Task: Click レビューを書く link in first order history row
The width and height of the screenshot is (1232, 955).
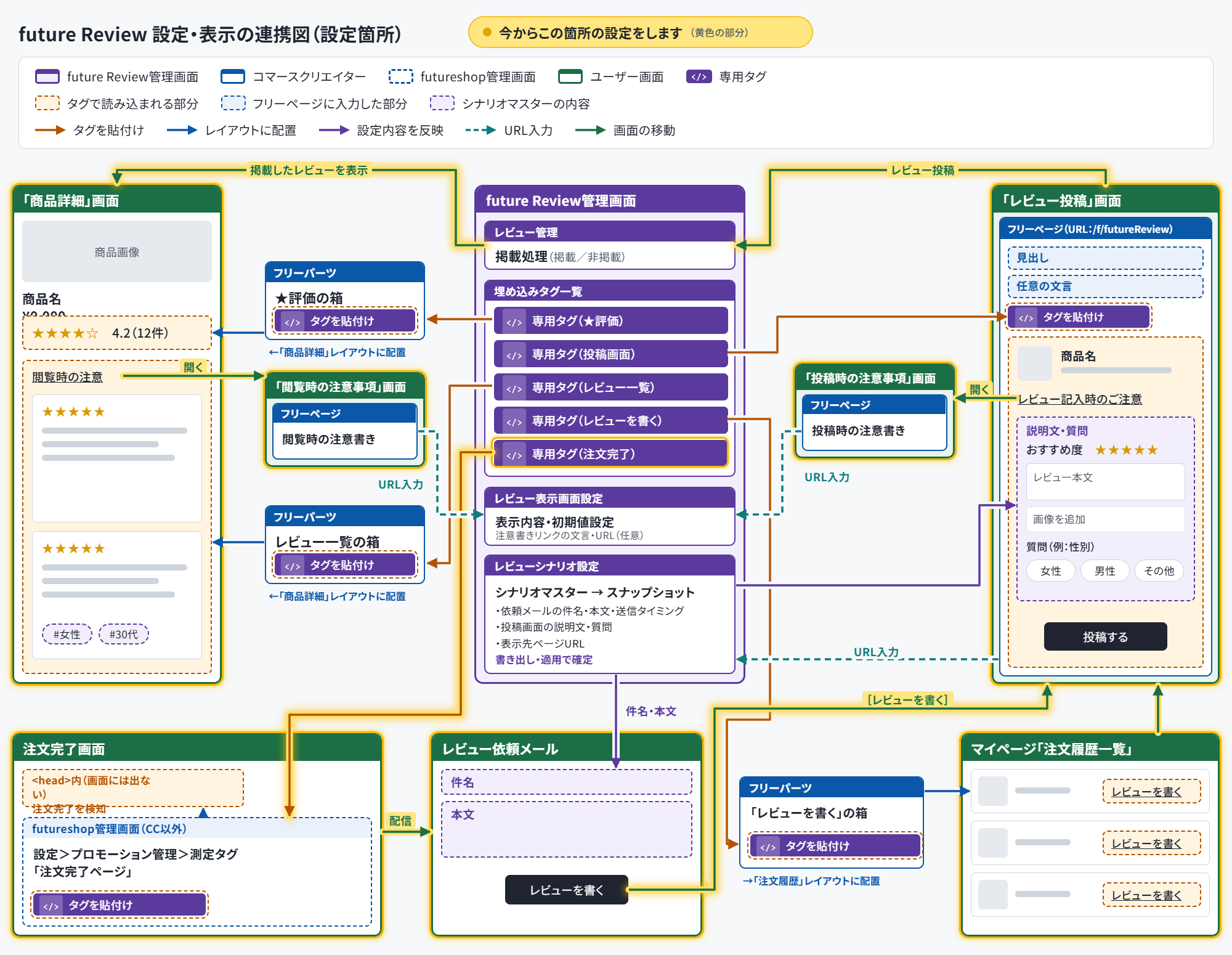Action: coord(1146,792)
